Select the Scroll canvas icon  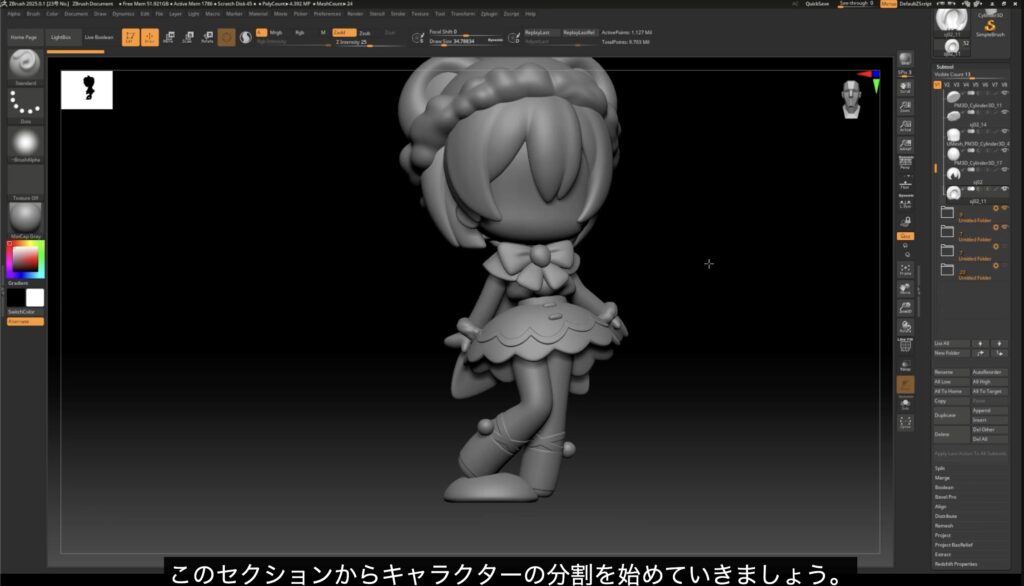coord(905,88)
